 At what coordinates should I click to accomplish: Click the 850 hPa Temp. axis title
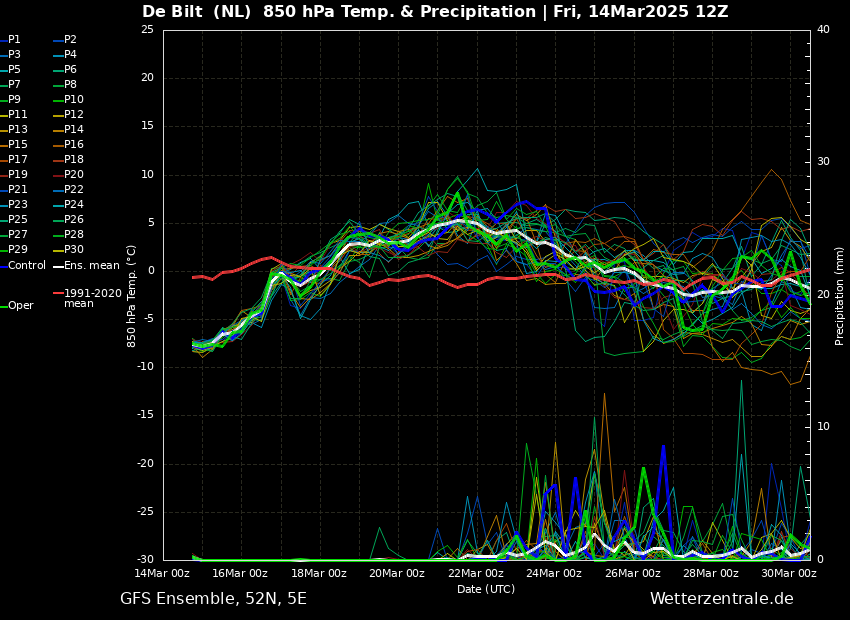click(131, 296)
